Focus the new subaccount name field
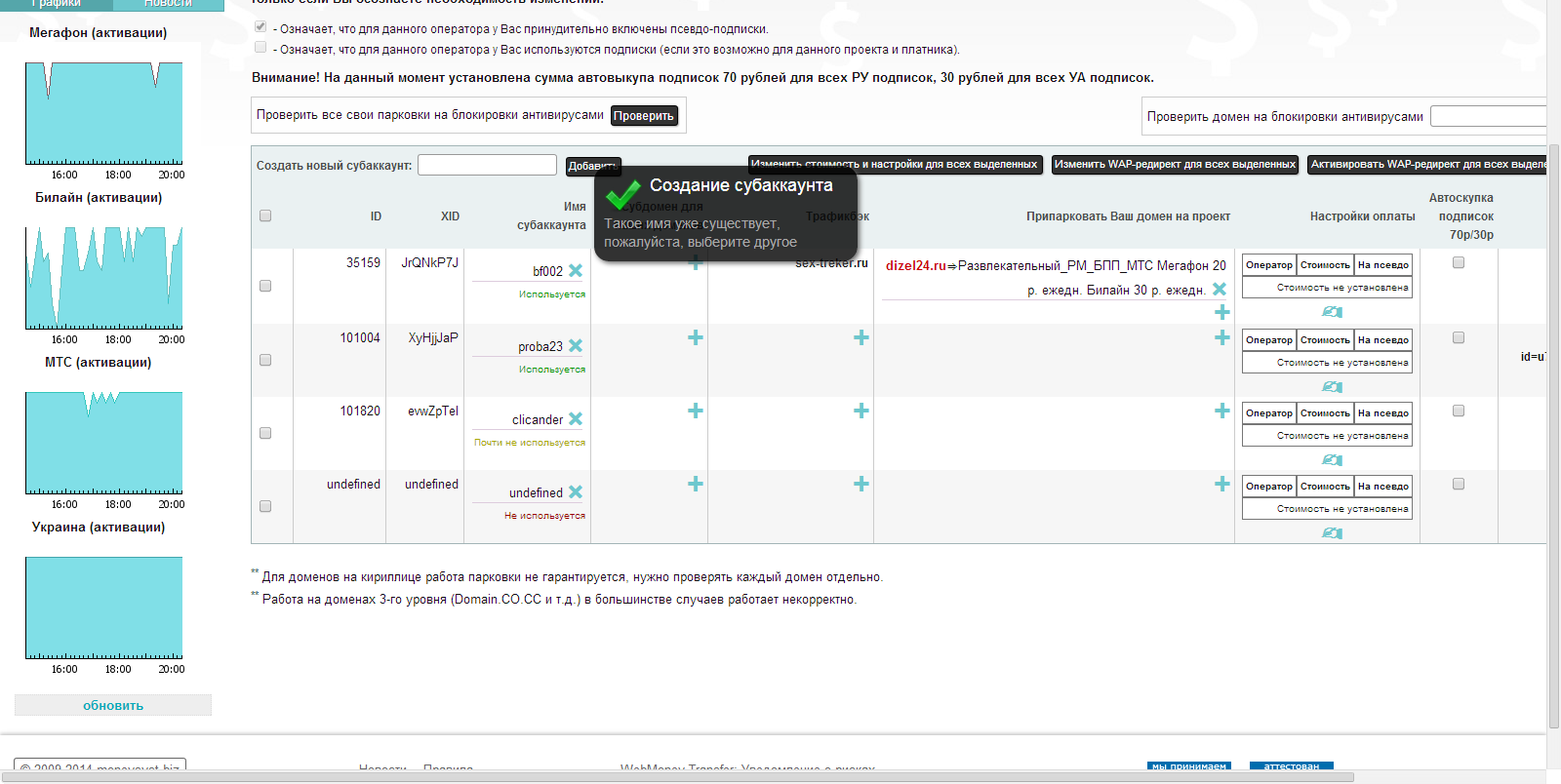Image resolution: width=1561 pixels, height=784 pixels. (x=487, y=165)
